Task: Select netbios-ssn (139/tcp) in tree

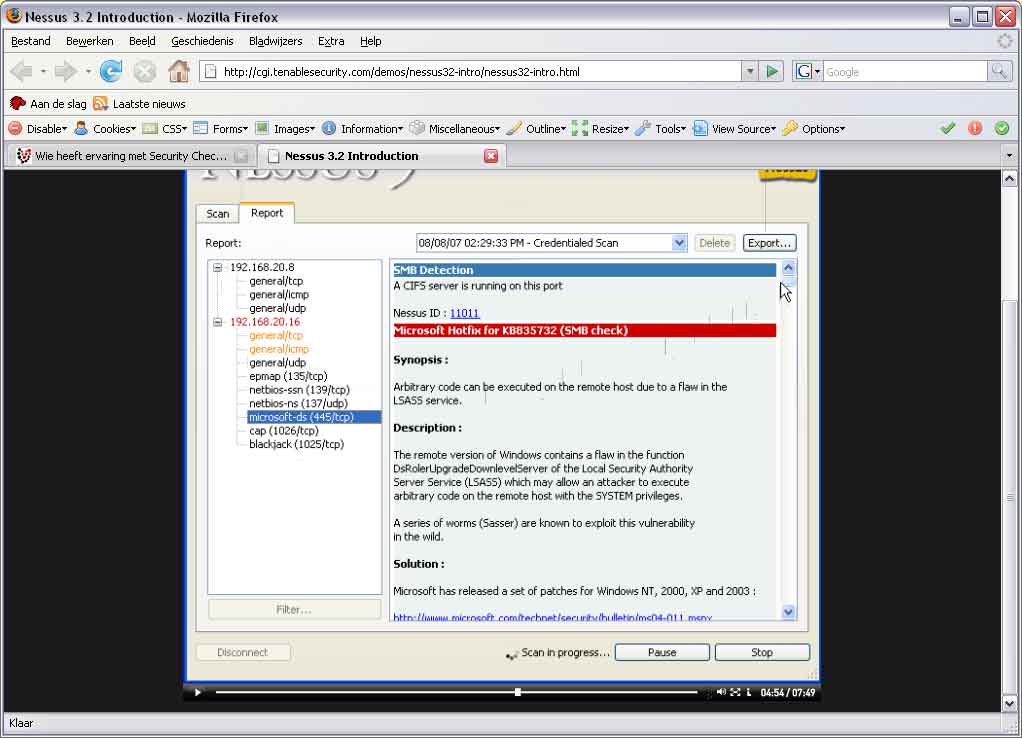Action: pyautogui.click(x=299, y=390)
